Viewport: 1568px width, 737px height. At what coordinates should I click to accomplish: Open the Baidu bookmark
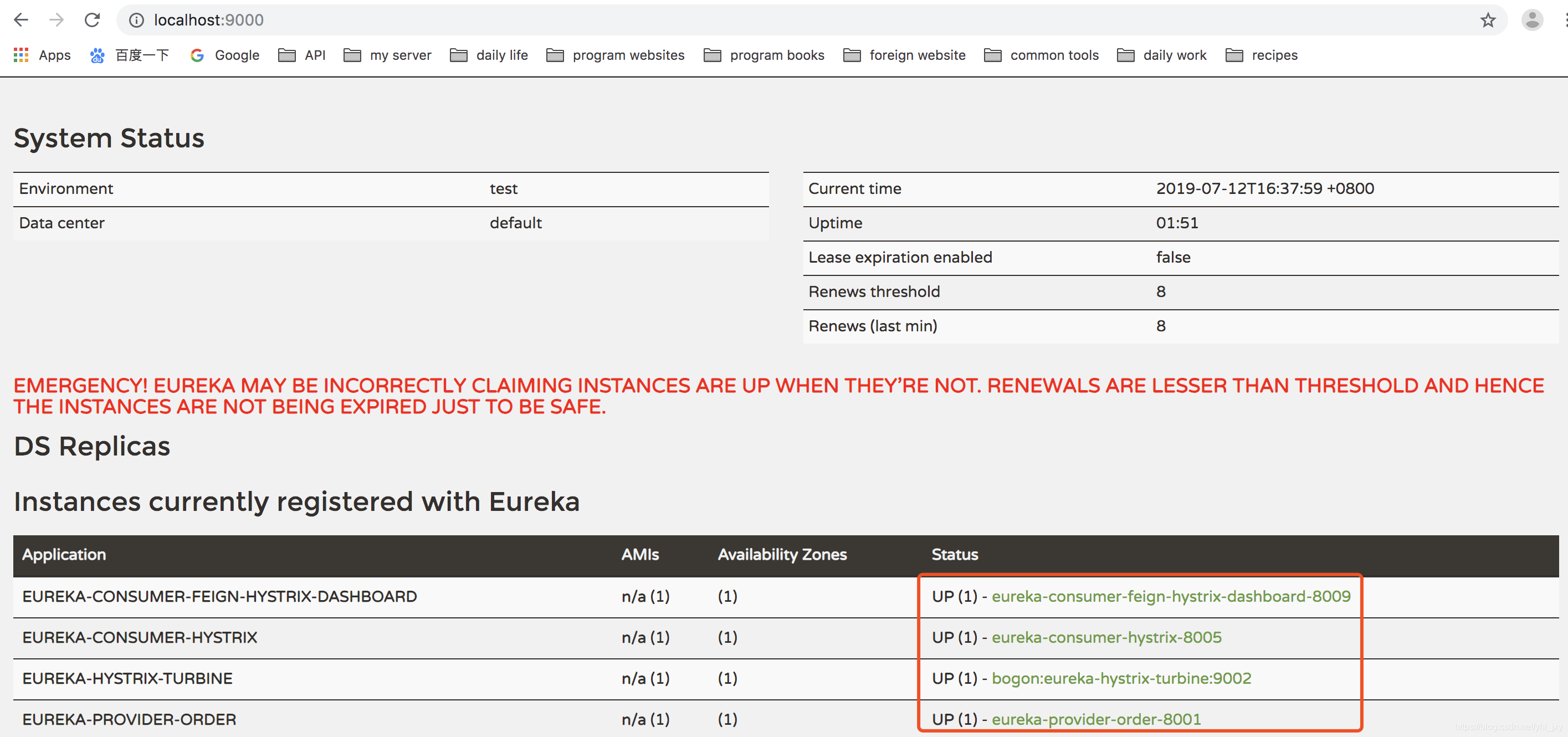pos(130,55)
